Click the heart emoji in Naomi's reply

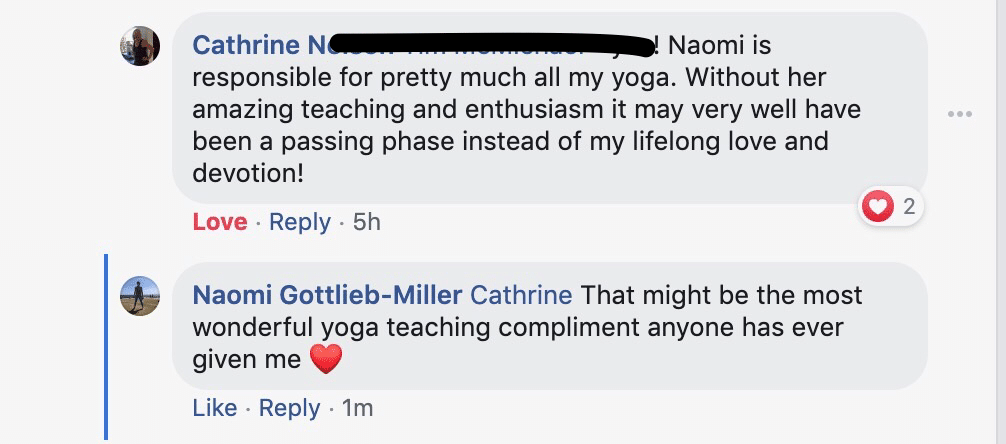(x=326, y=359)
